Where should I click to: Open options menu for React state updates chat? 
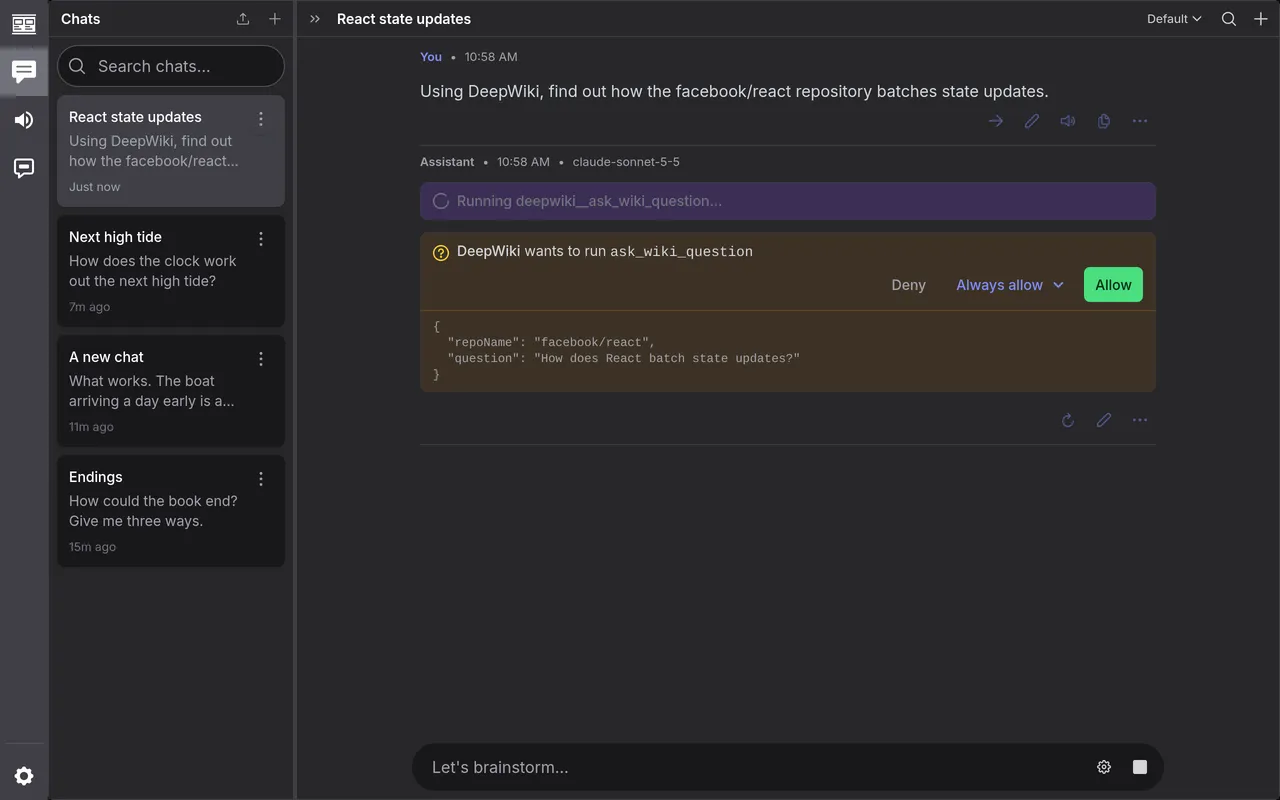261,119
